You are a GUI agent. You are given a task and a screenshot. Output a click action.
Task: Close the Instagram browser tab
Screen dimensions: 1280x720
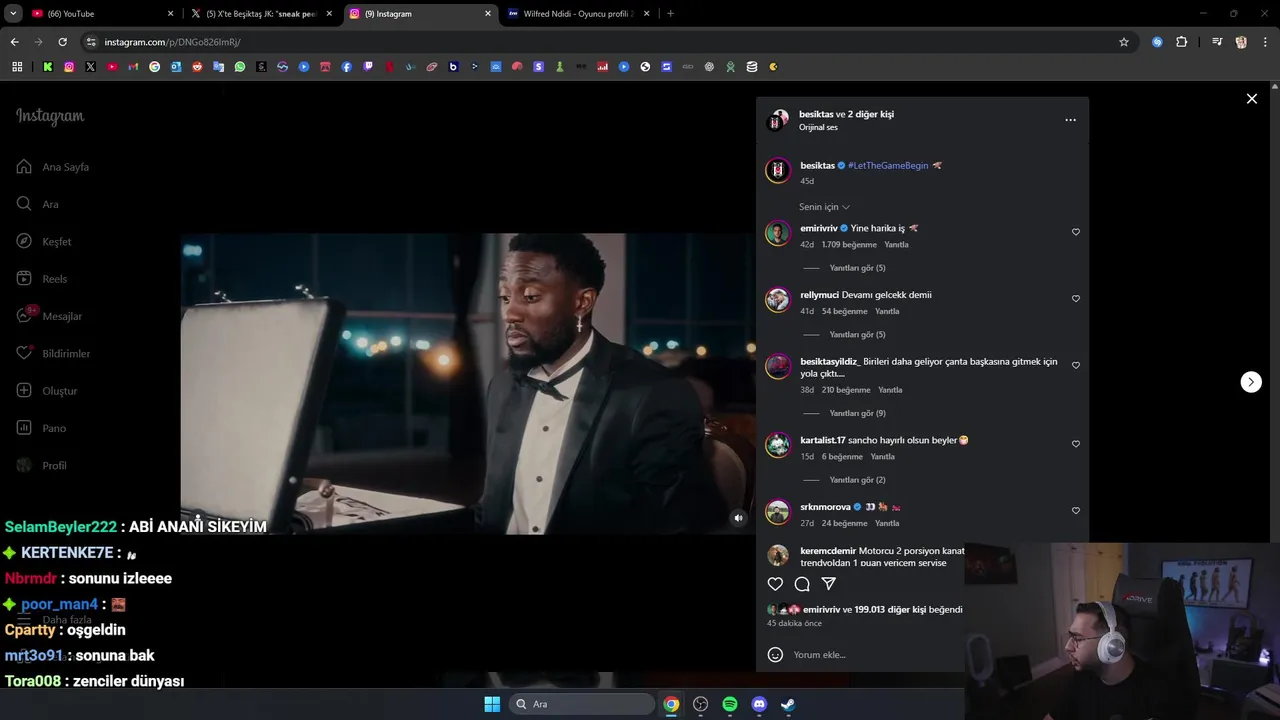pyautogui.click(x=488, y=14)
